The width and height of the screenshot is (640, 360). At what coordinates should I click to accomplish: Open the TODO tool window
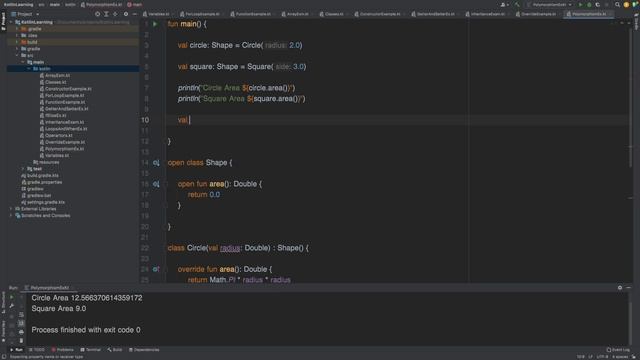pyautogui.click(x=37, y=350)
